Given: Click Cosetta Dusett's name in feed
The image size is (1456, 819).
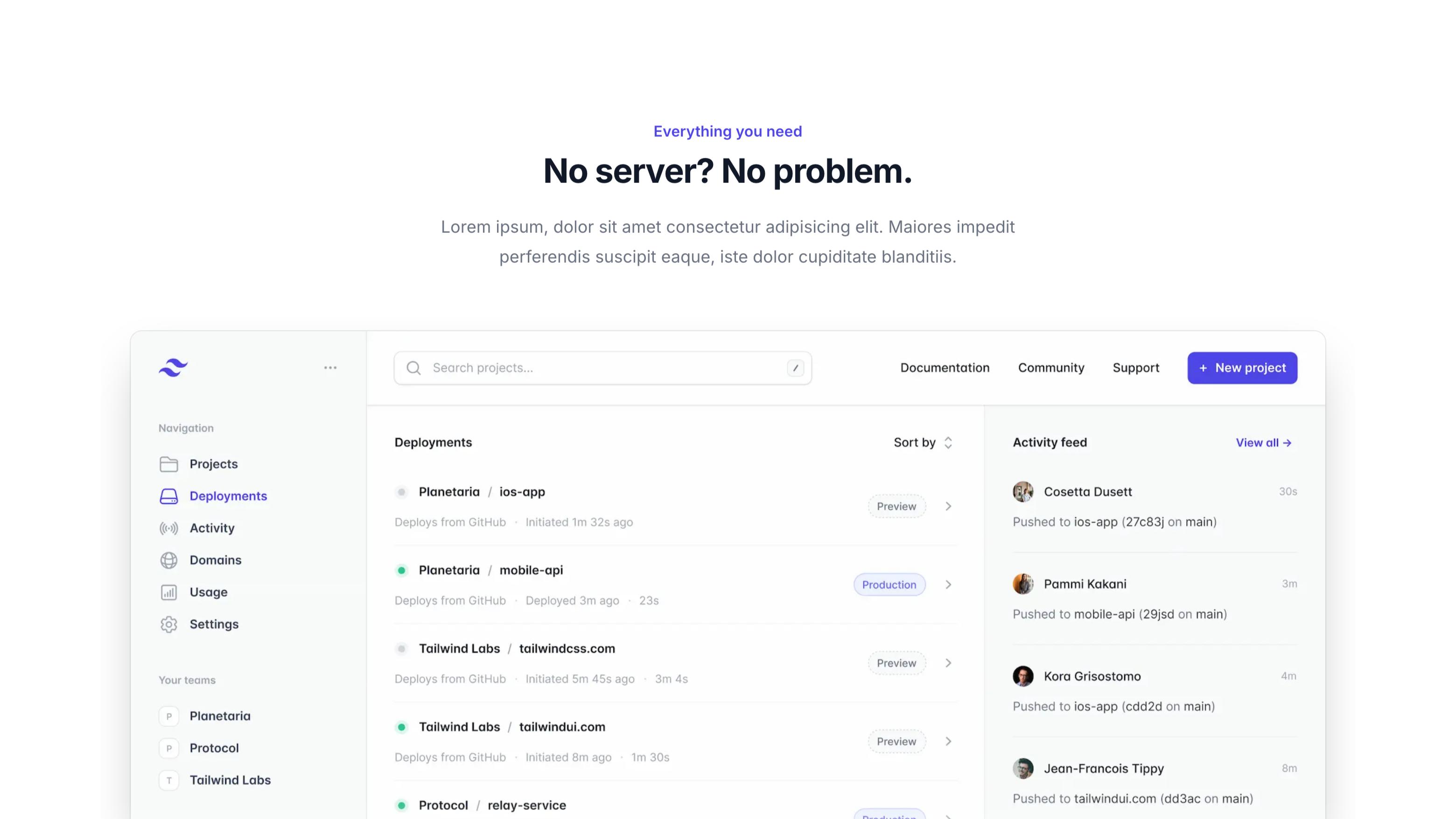Looking at the screenshot, I should pos(1087,492).
